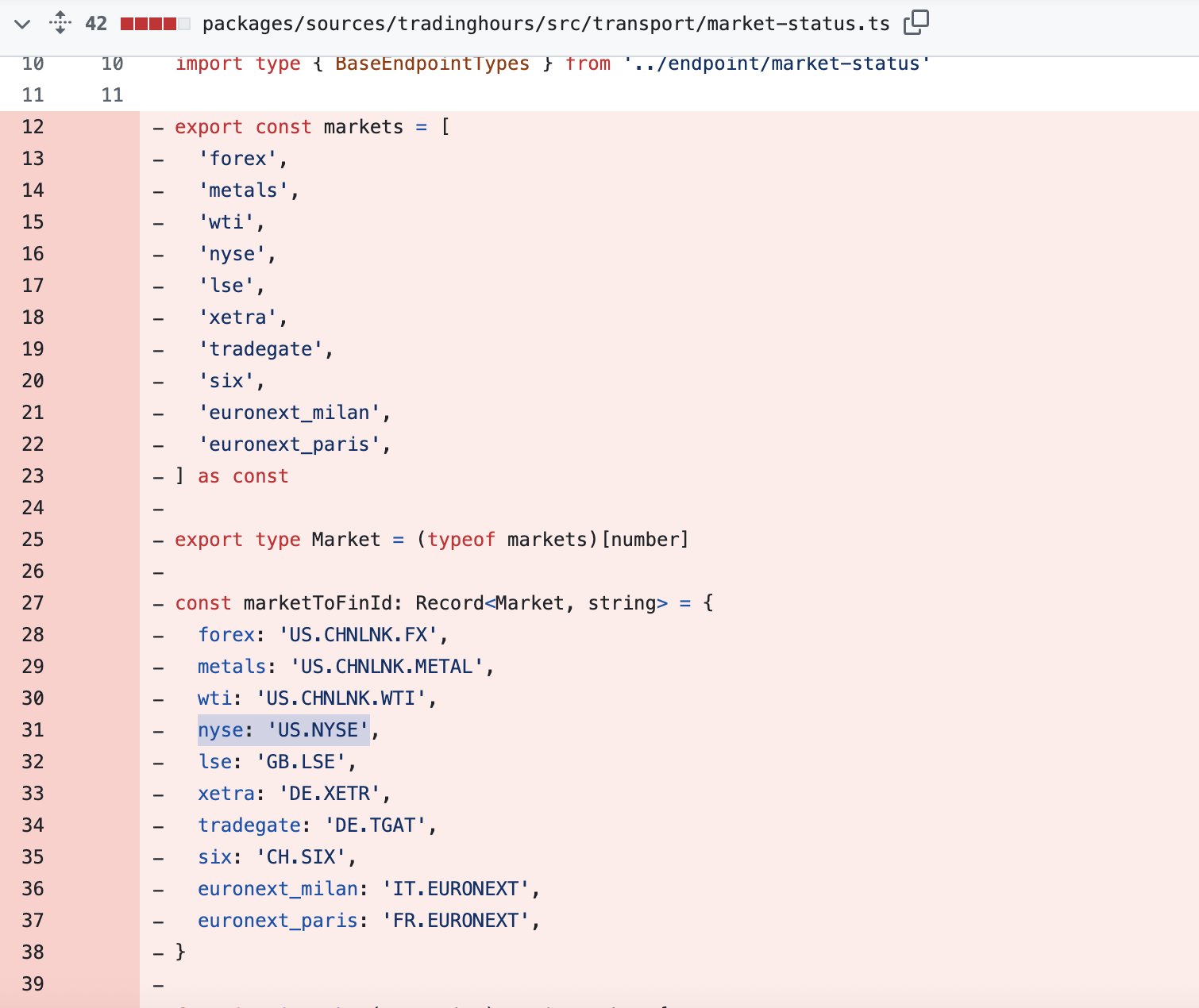Select line number 12 in the left gutter
This screenshot has height=1008, width=1199.
(x=33, y=126)
